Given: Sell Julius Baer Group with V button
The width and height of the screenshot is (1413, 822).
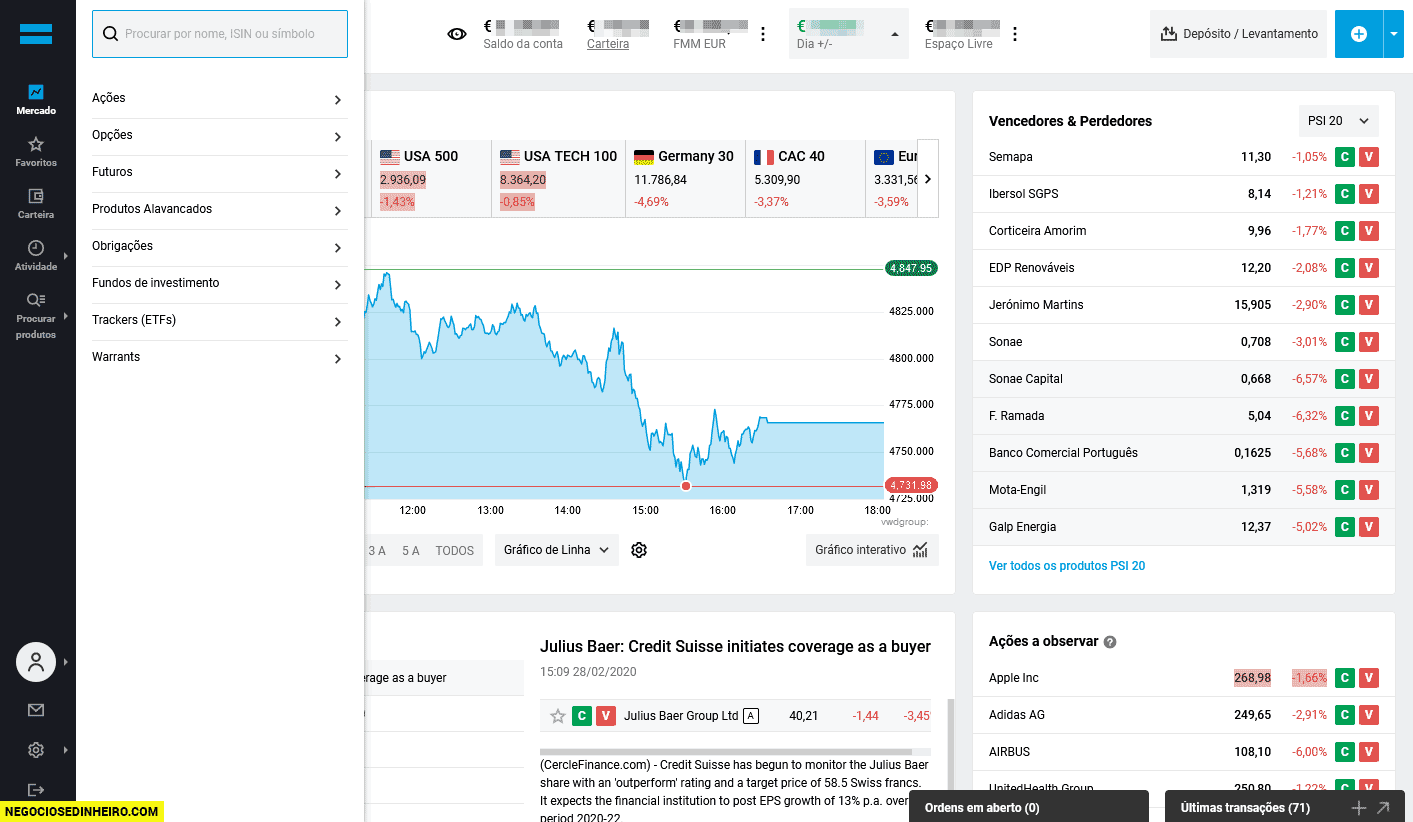Looking at the screenshot, I should coord(606,716).
